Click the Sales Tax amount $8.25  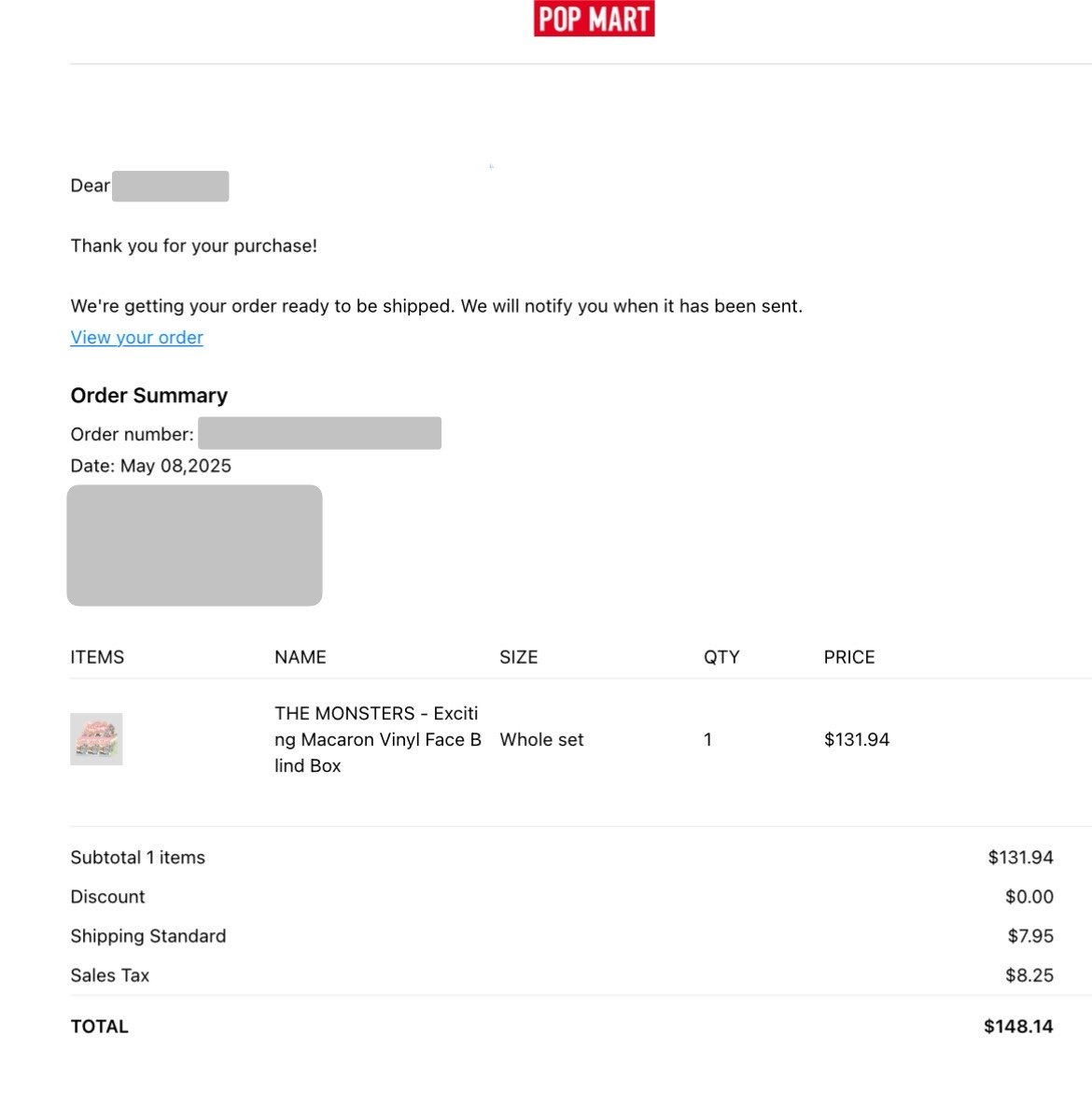1029,975
